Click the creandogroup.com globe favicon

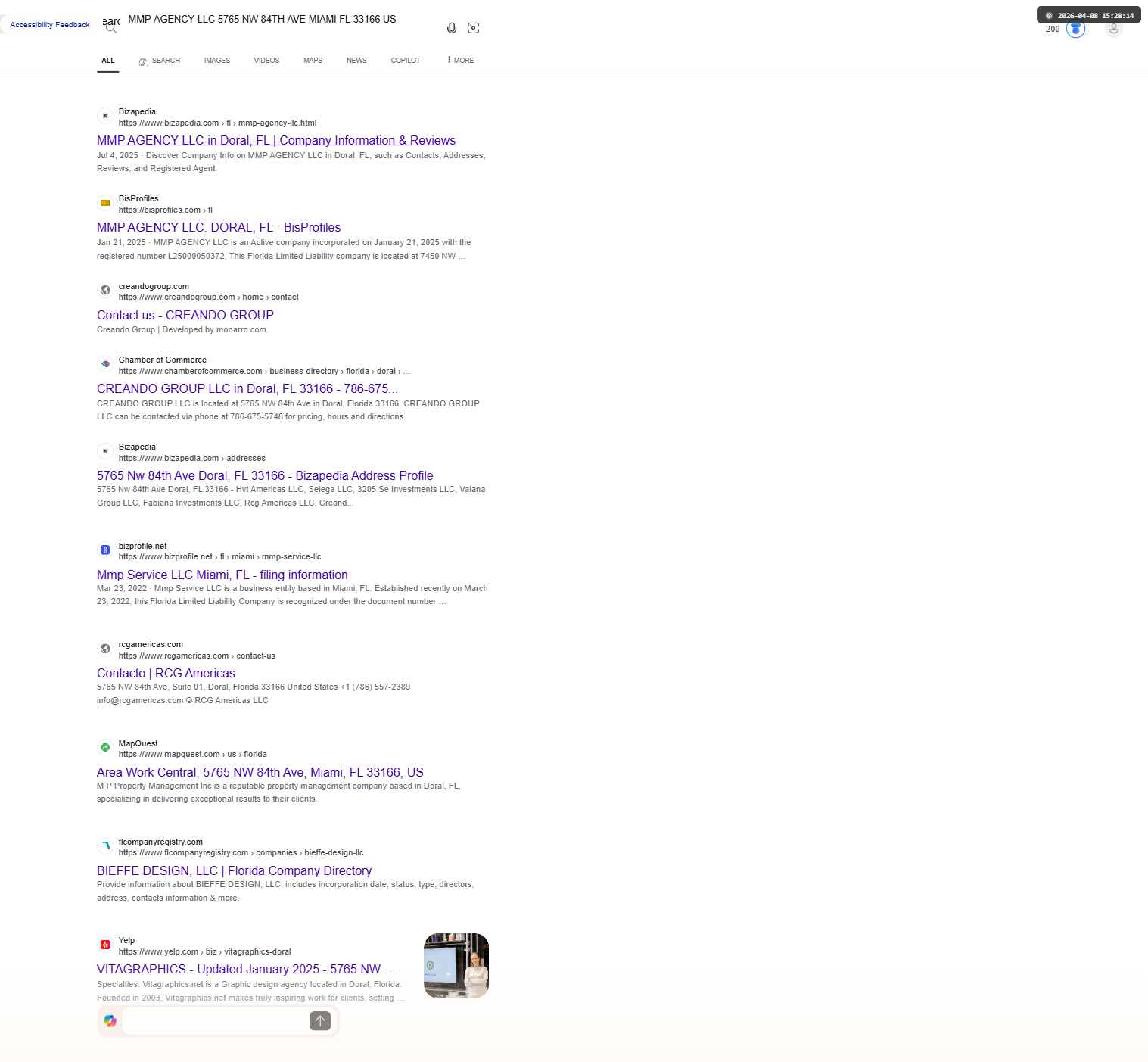coord(105,290)
